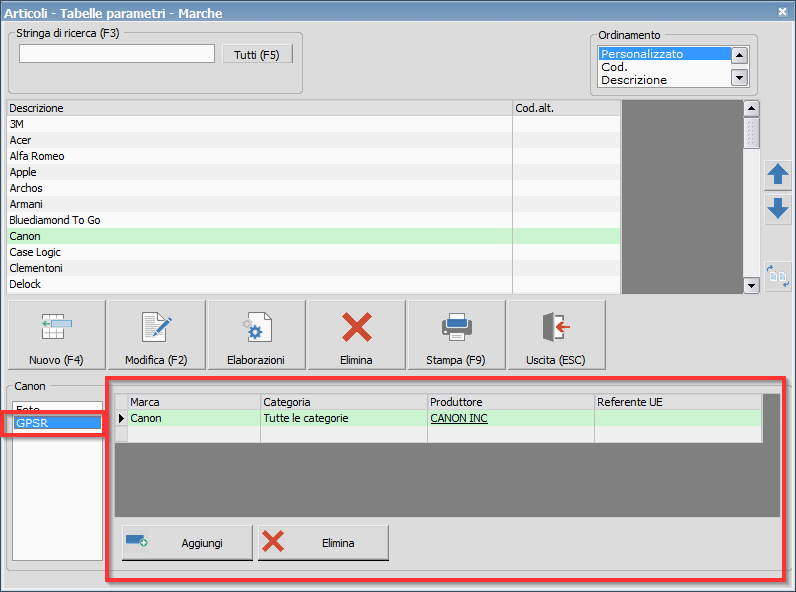
Task: Click the Descrizione column header
Action: 260,108
